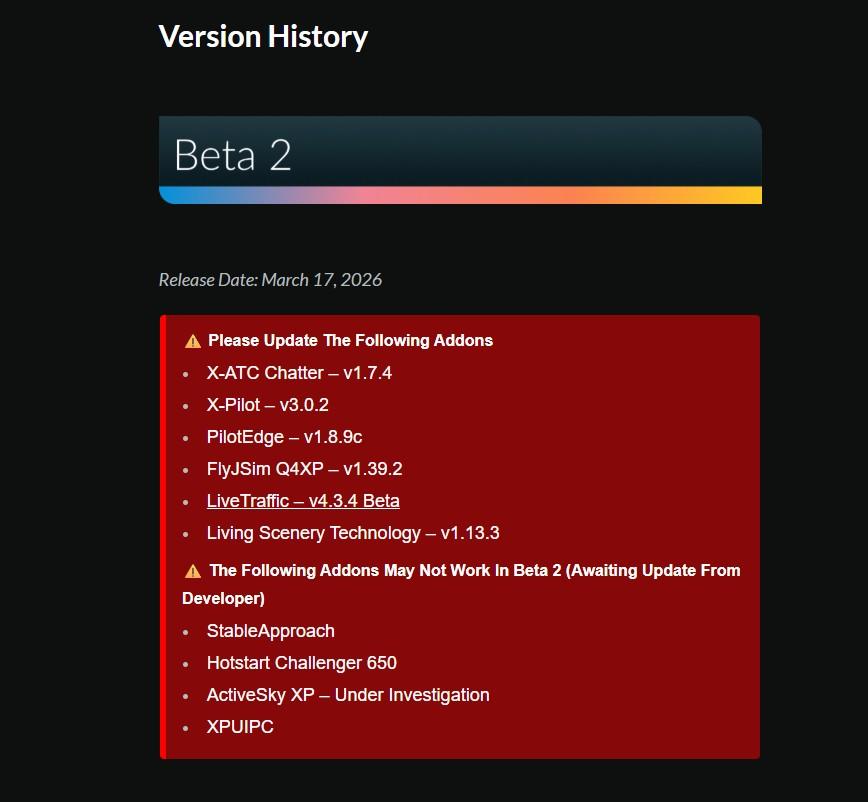Viewport: 868px width, 802px height.
Task: Click the Version History heading
Action: pyautogui.click(x=263, y=37)
